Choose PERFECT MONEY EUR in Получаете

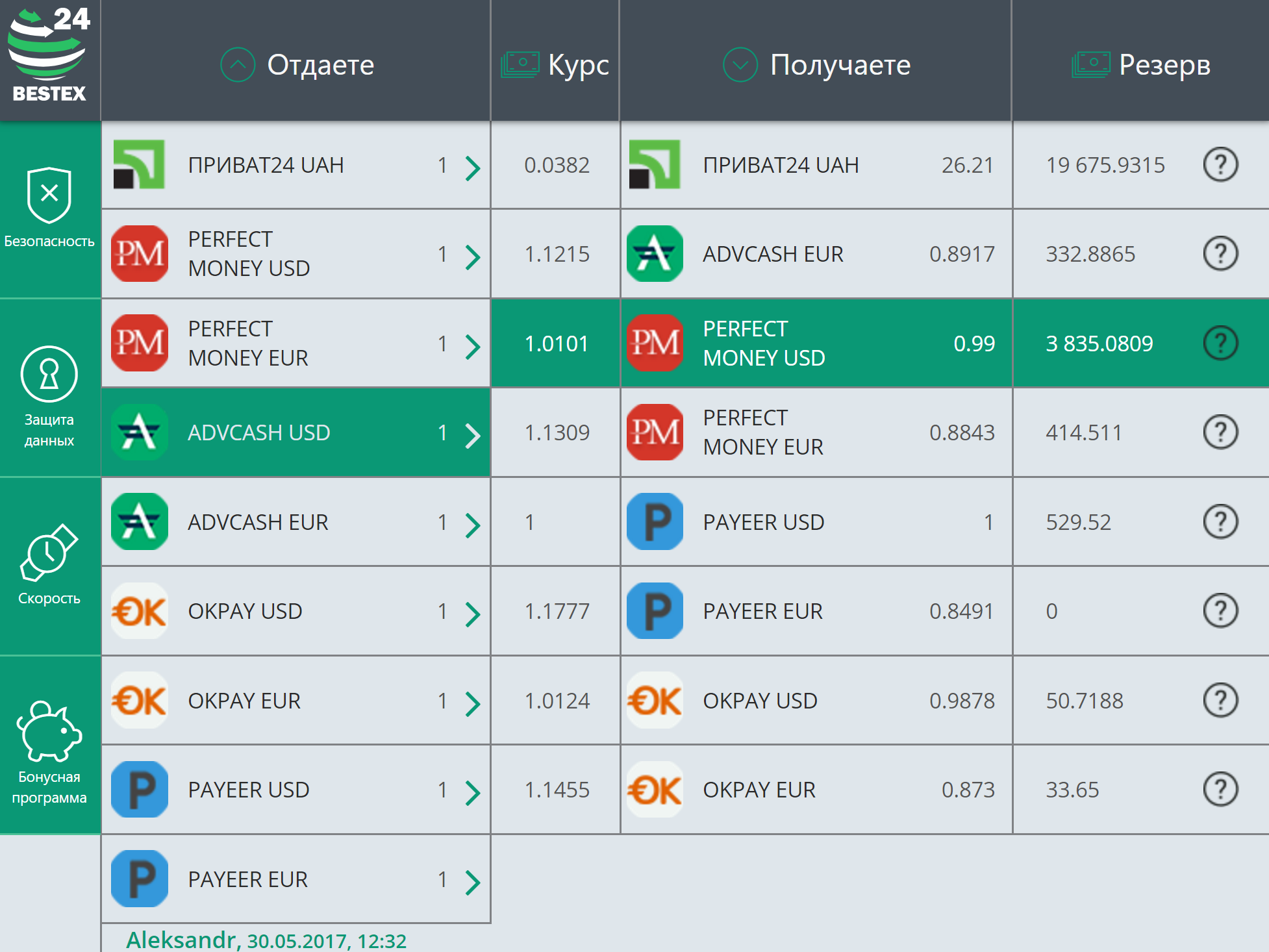click(816, 432)
